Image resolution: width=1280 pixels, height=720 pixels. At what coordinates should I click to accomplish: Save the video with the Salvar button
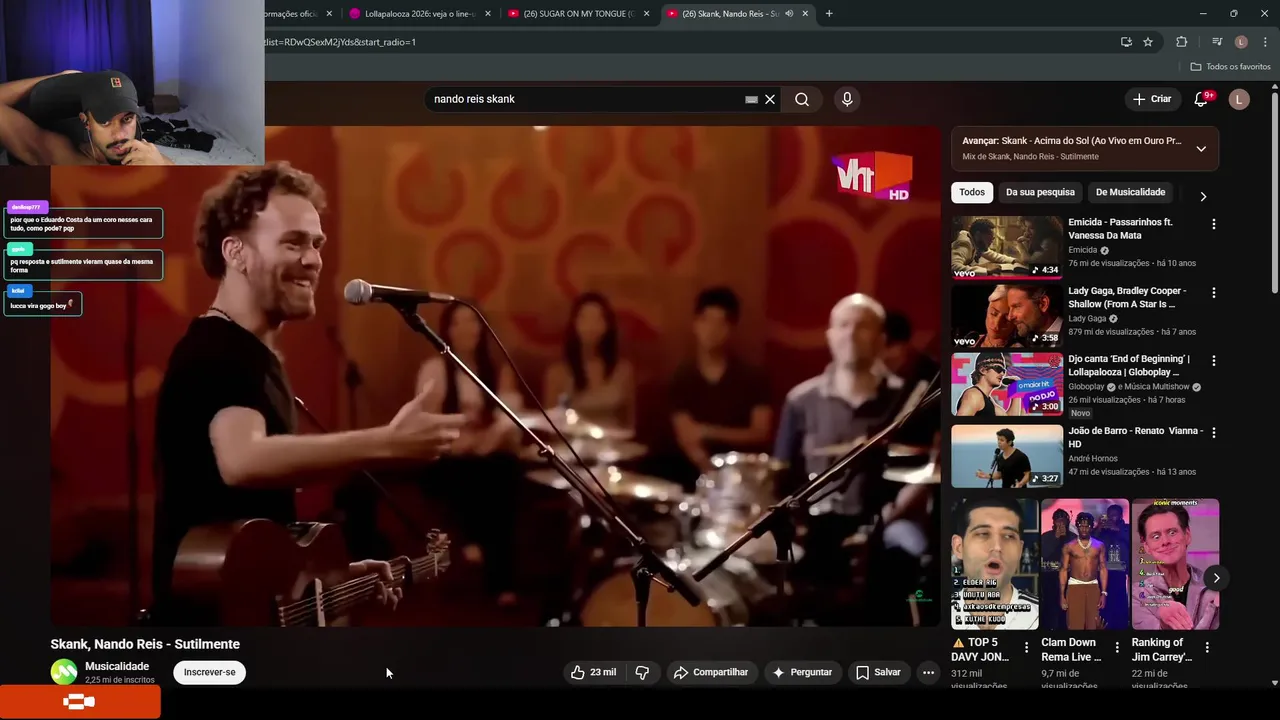click(x=878, y=672)
